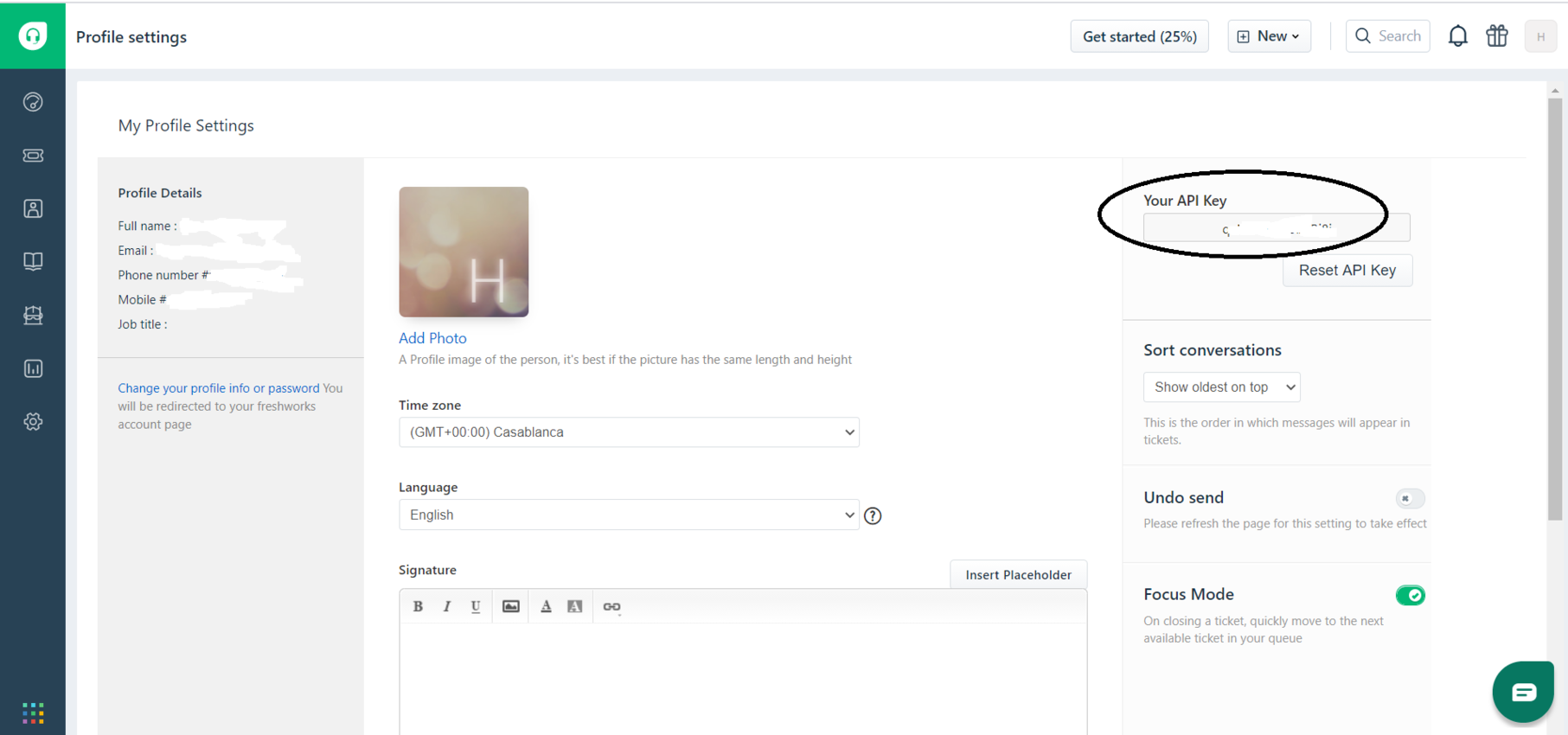The width and height of the screenshot is (1568, 735).
Task: Open the Admin gear icon
Action: [33, 422]
